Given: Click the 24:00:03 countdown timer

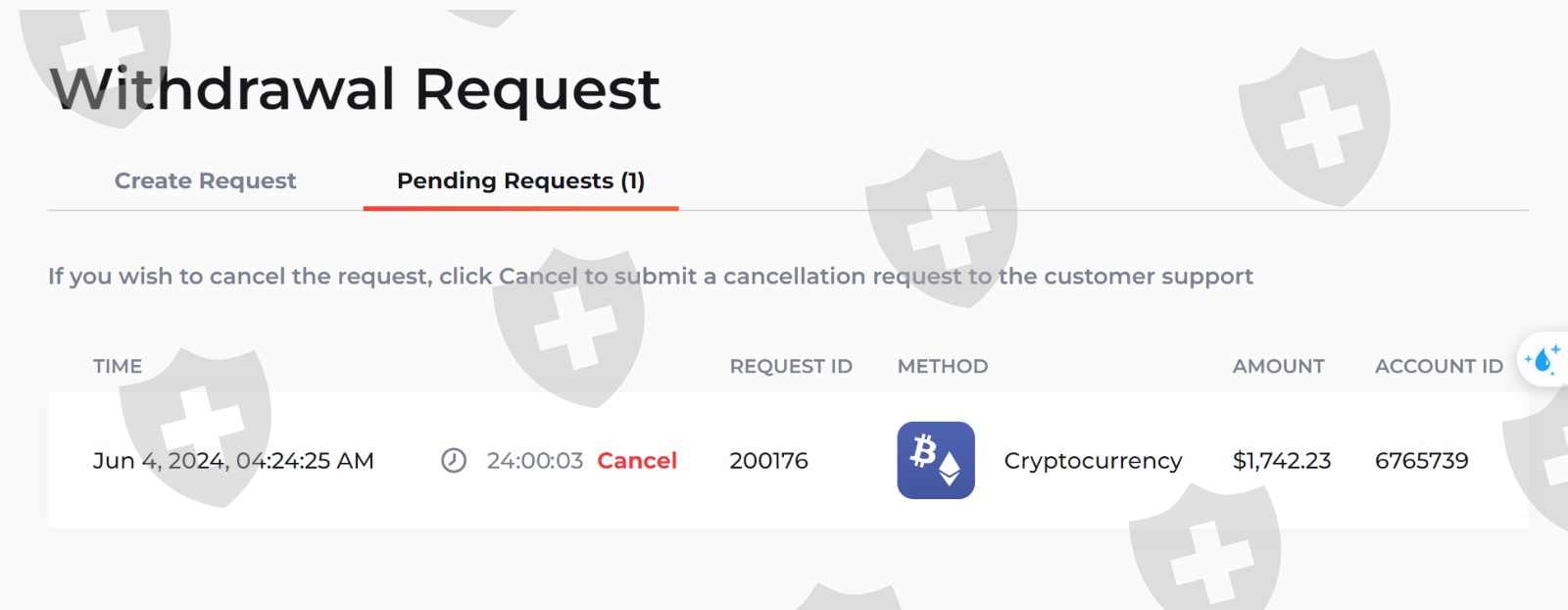Looking at the screenshot, I should click(x=534, y=461).
